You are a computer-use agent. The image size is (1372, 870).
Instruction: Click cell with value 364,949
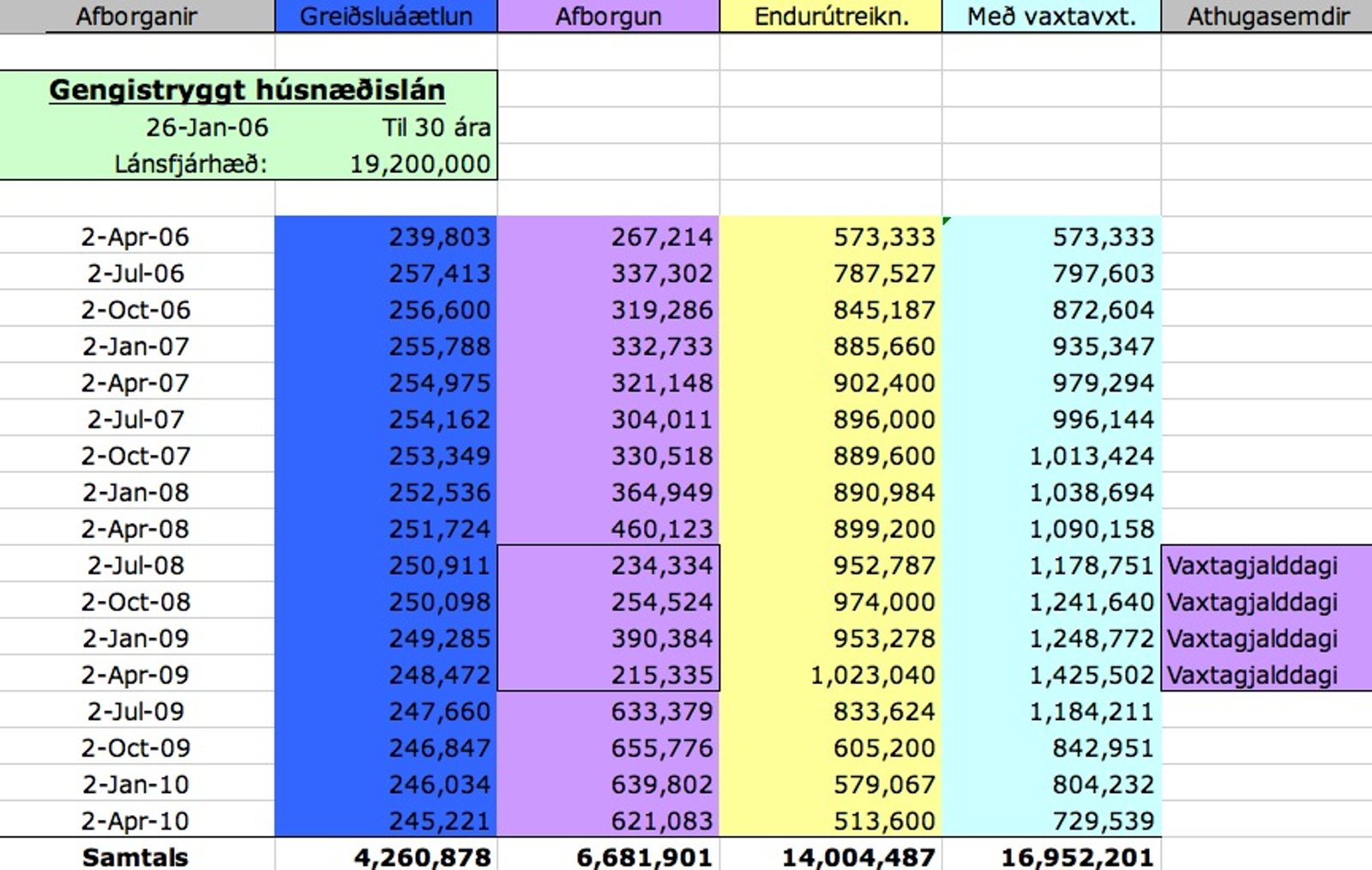608,491
